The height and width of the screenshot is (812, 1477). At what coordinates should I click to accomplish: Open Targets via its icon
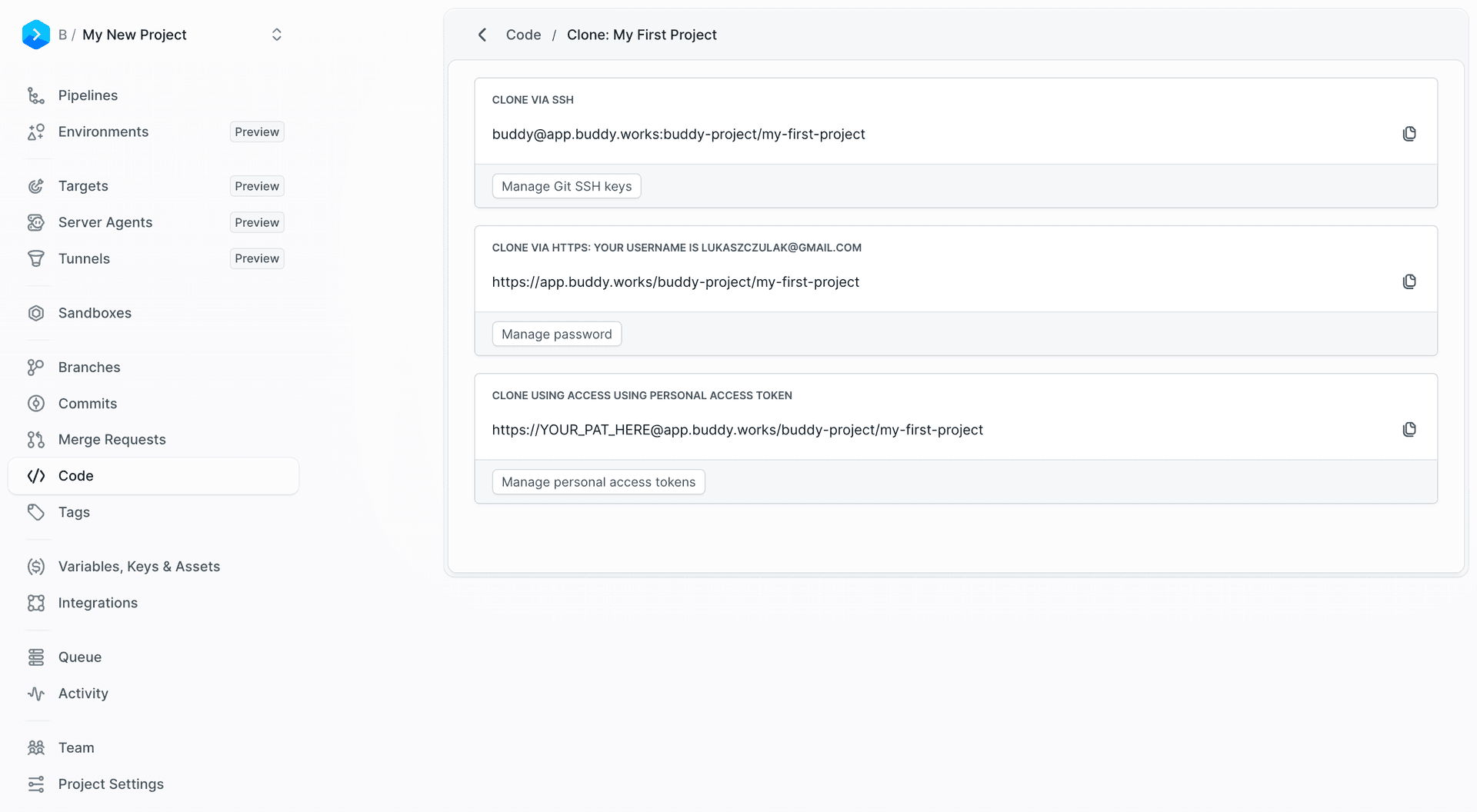point(36,185)
